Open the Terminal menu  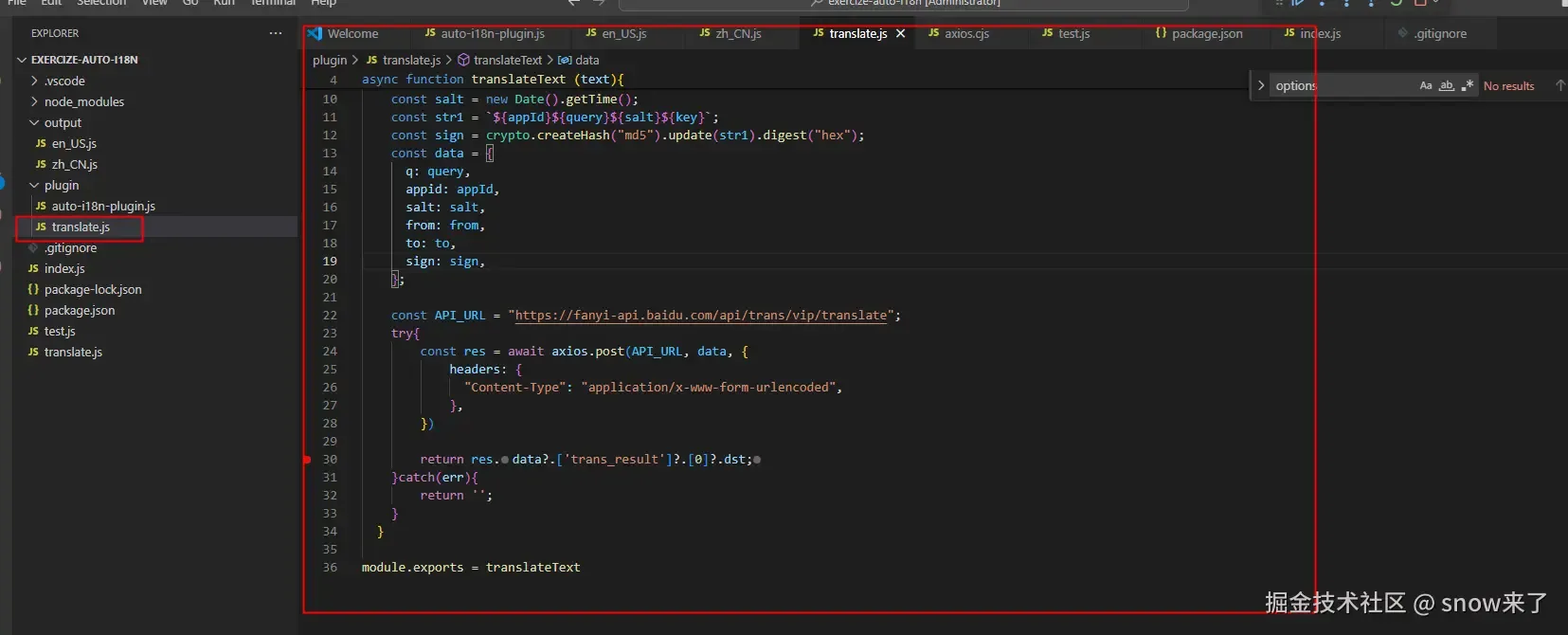click(273, 3)
